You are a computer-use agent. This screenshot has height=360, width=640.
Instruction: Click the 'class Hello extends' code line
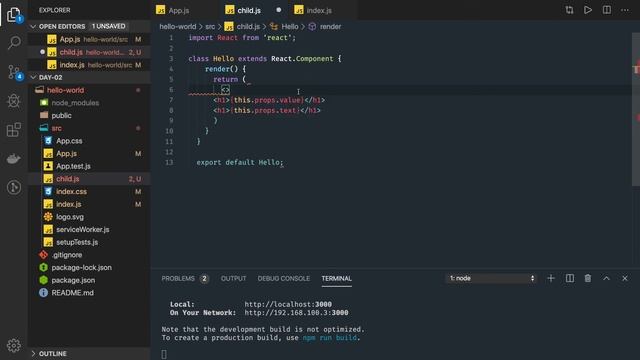[264, 59]
